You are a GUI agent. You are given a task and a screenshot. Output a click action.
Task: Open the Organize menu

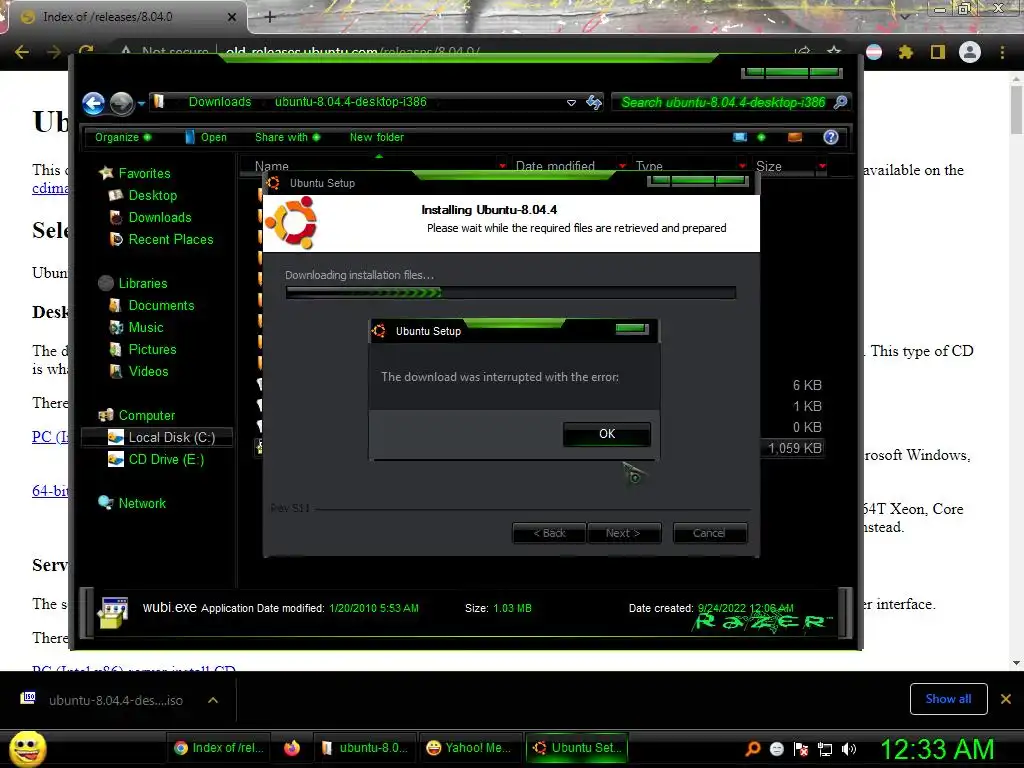point(123,137)
